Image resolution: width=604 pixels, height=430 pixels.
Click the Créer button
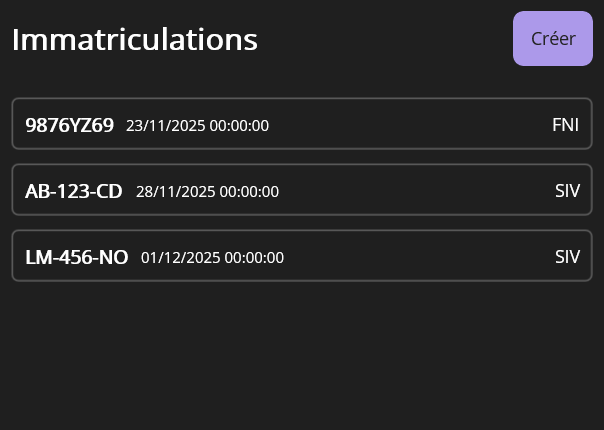(x=552, y=39)
